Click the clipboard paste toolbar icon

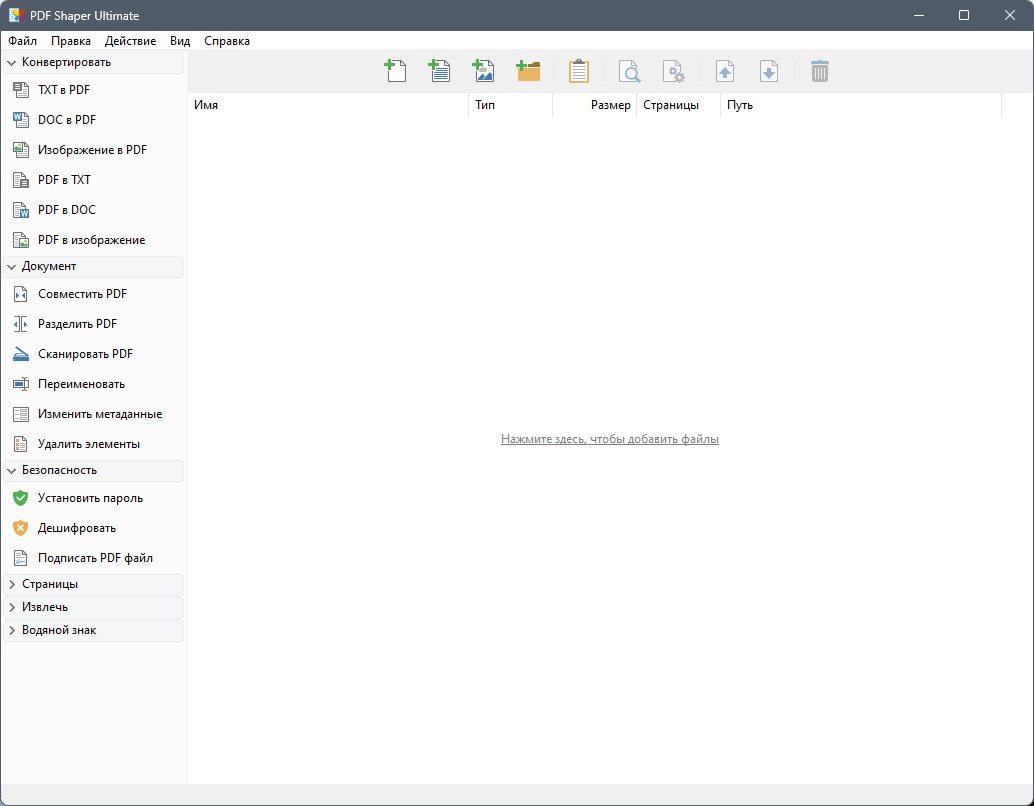click(578, 71)
